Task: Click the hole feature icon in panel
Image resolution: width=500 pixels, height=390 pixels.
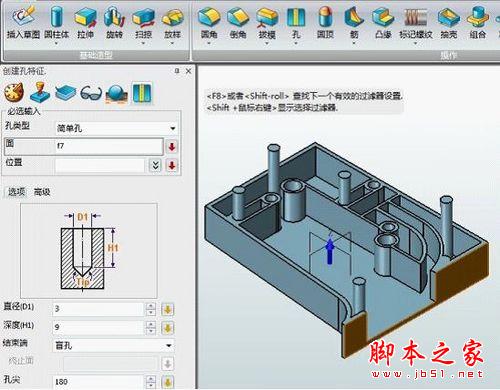Action: coord(142,93)
